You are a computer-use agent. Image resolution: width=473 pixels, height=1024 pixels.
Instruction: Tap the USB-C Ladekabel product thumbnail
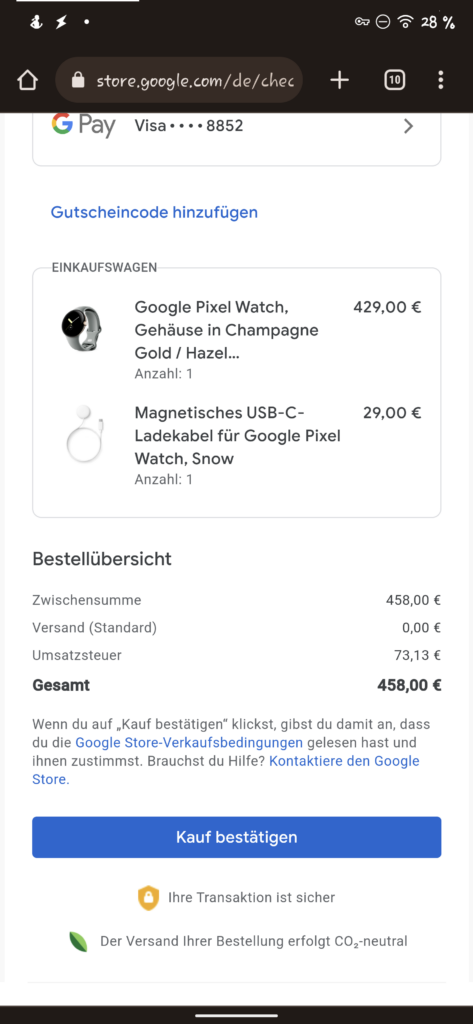pyautogui.click(x=84, y=434)
